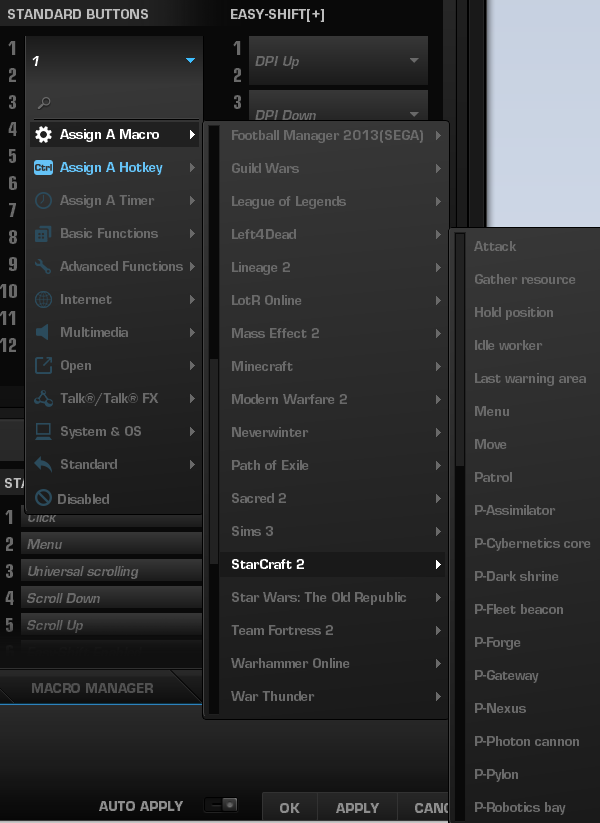Toggle the Auto Apply switch
Viewport: 600px width, 823px height.
pos(221,805)
